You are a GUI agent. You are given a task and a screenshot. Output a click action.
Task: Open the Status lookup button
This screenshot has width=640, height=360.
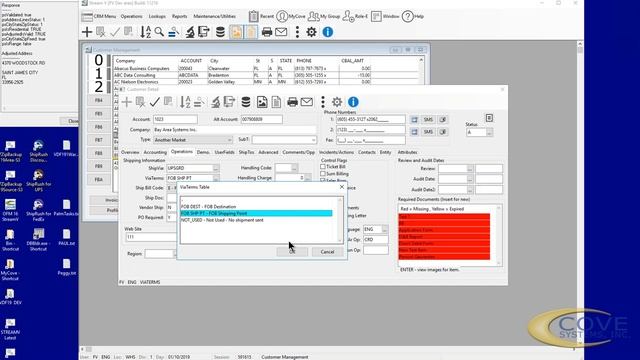click(489, 132)
